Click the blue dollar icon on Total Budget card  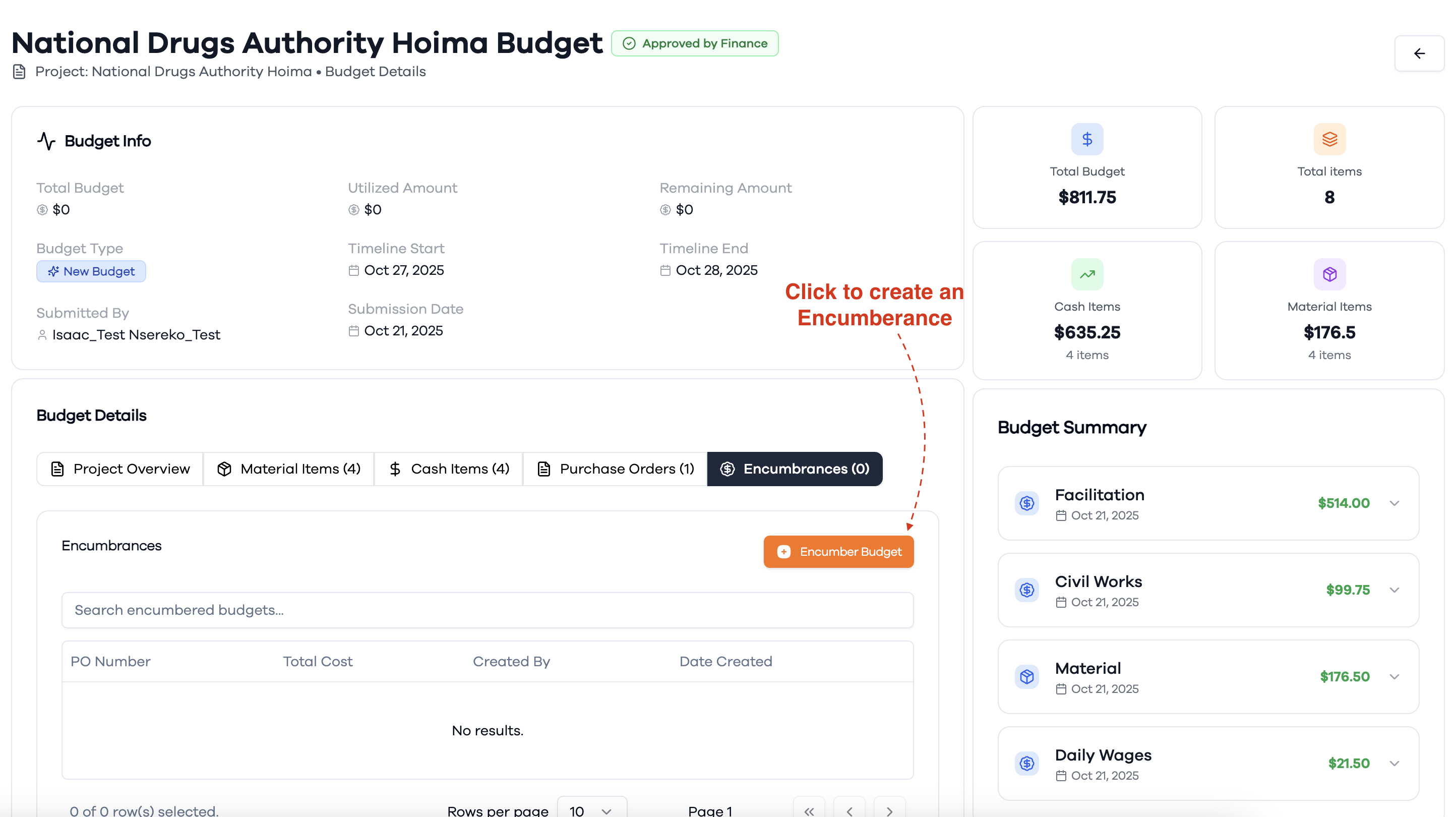click(1087, 139)
